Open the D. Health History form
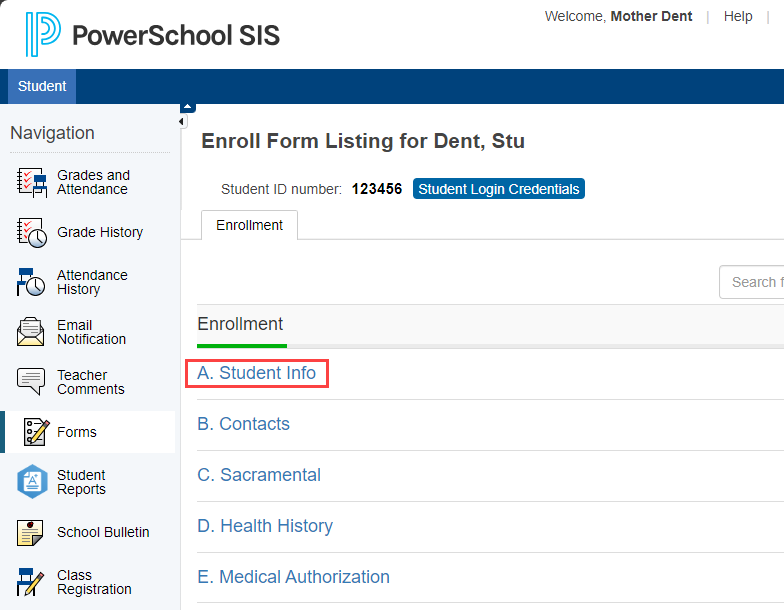 [x=265, y=526]
